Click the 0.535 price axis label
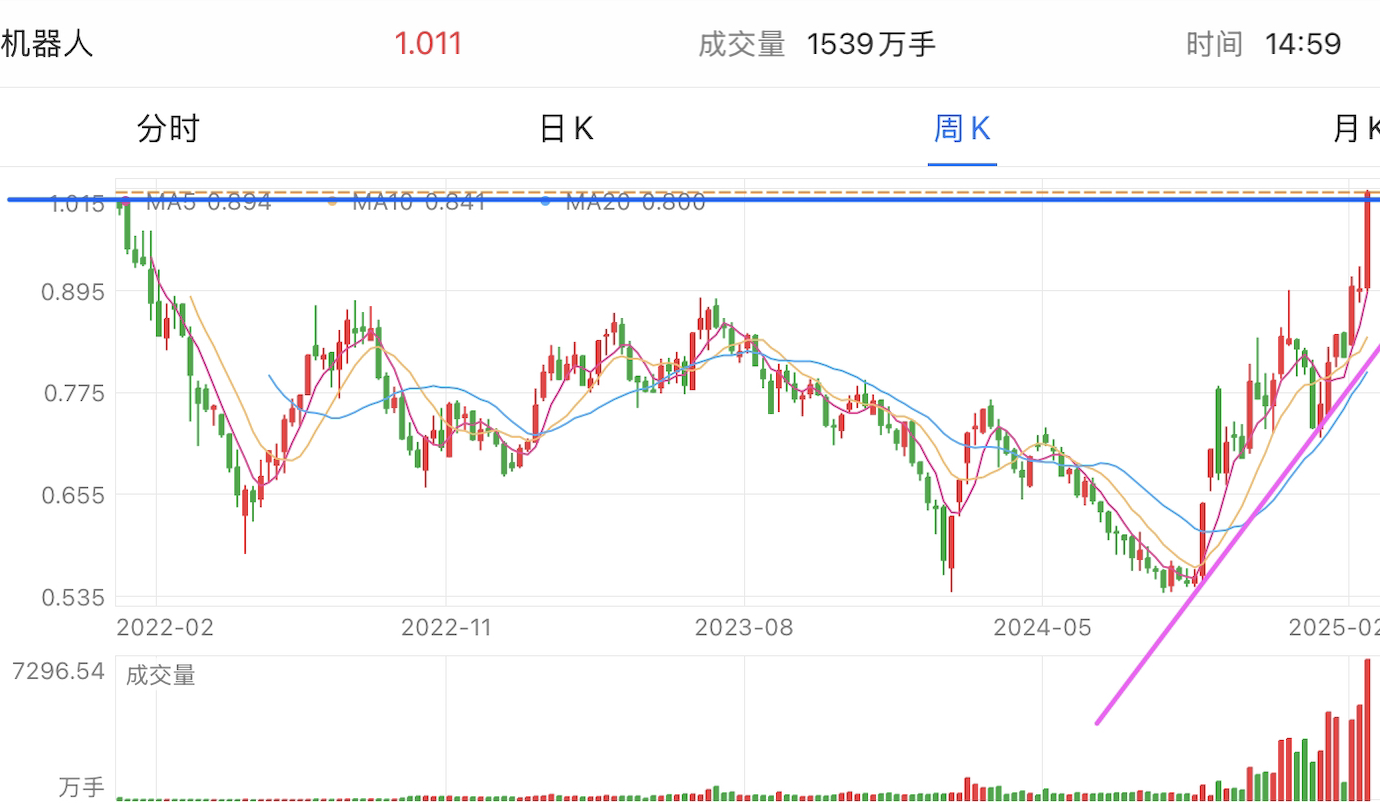 click(73, 597)
